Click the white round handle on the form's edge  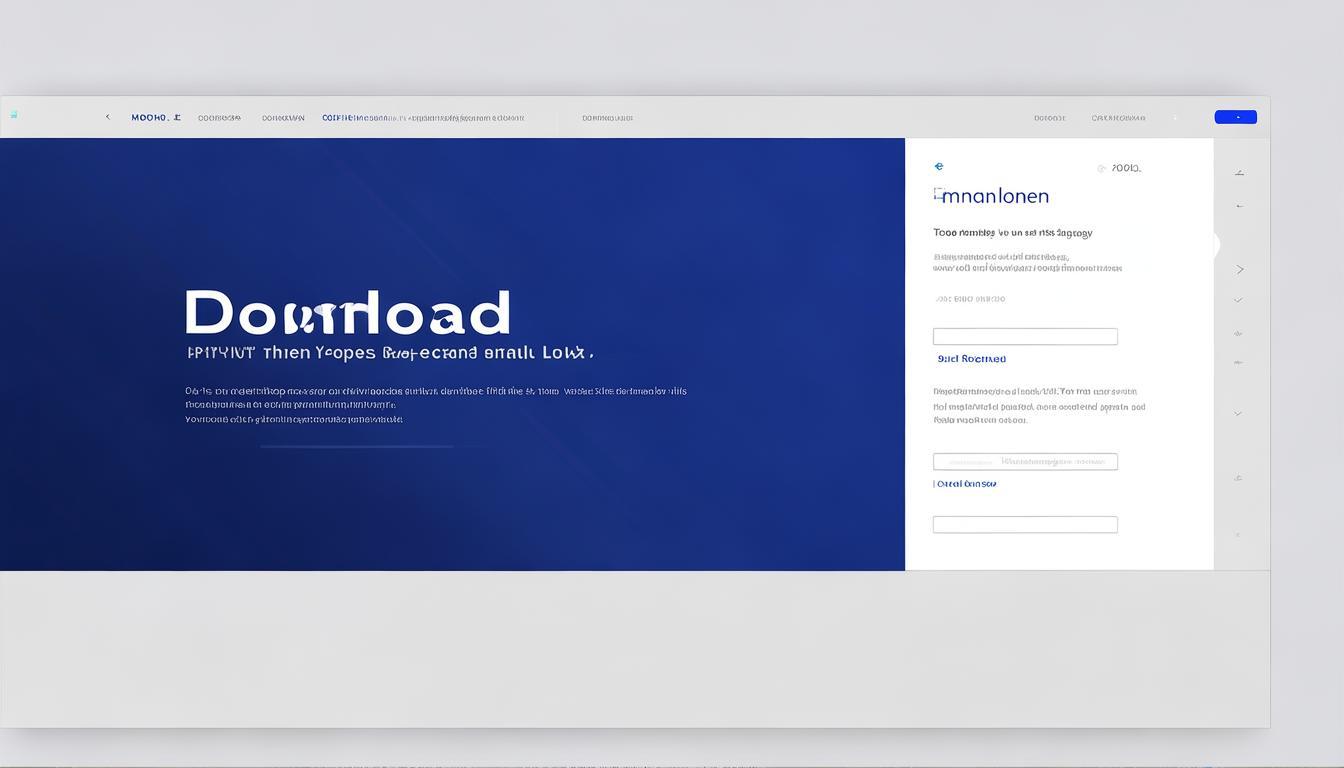pyautogui.click(x=1214, y=245)
